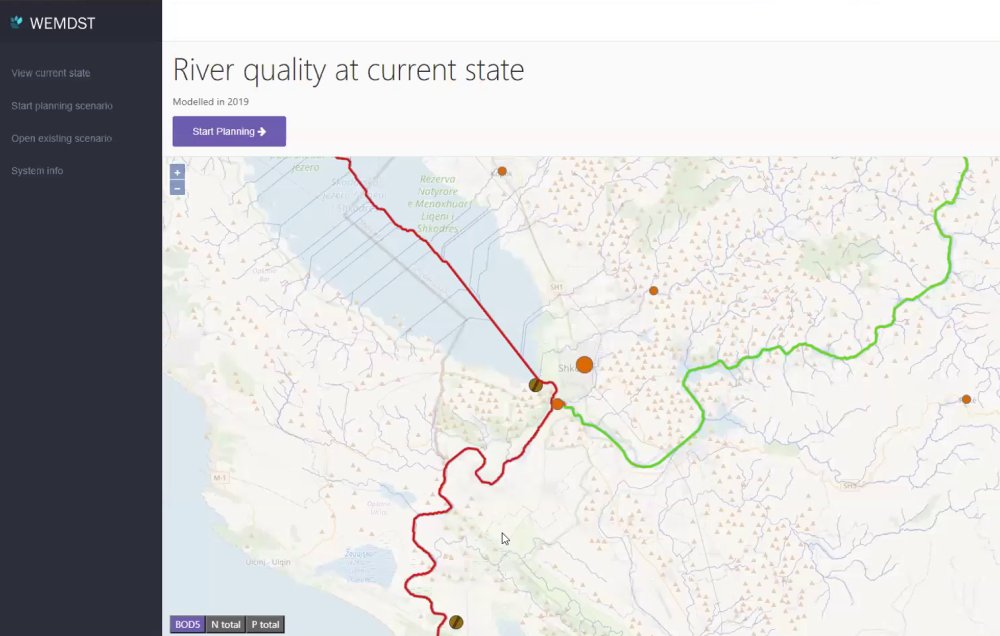Select the striped brown marker near the lake outlet

pos(536,384)
